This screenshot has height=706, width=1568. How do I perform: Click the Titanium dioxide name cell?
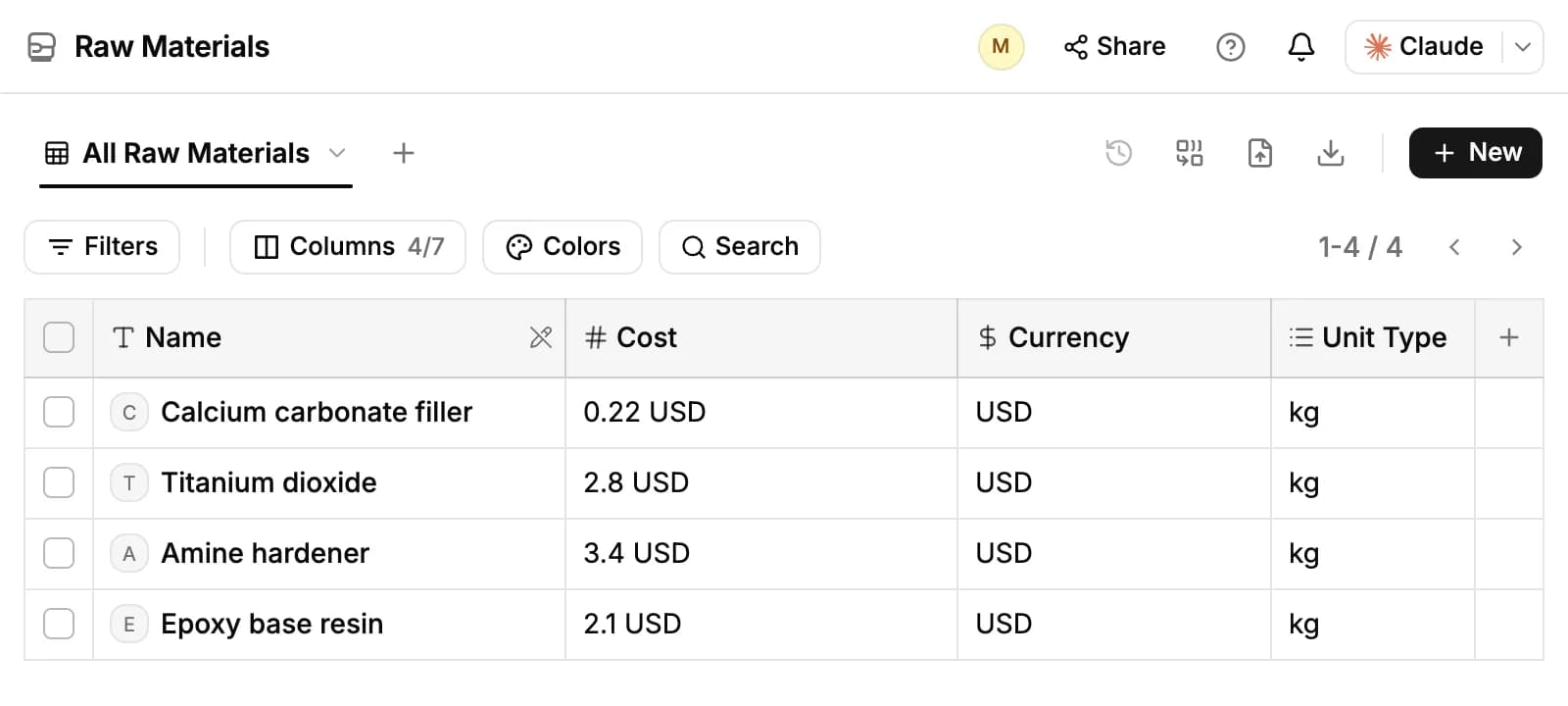point(328,483)
